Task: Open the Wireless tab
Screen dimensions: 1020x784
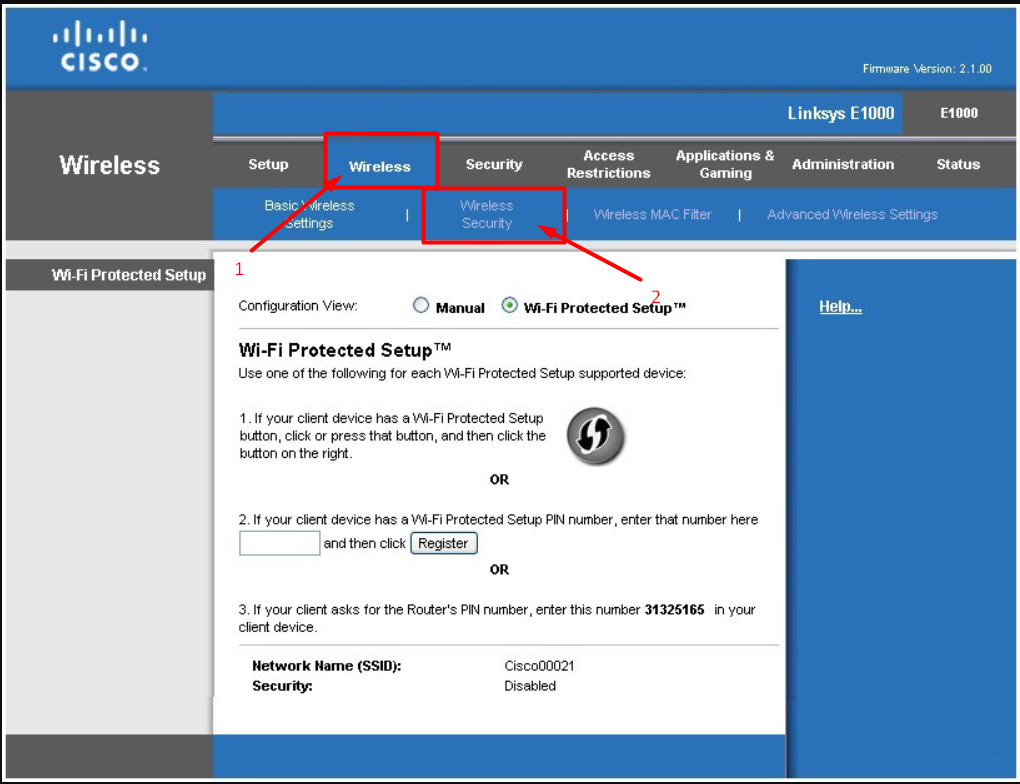Action: click(380, 167)
